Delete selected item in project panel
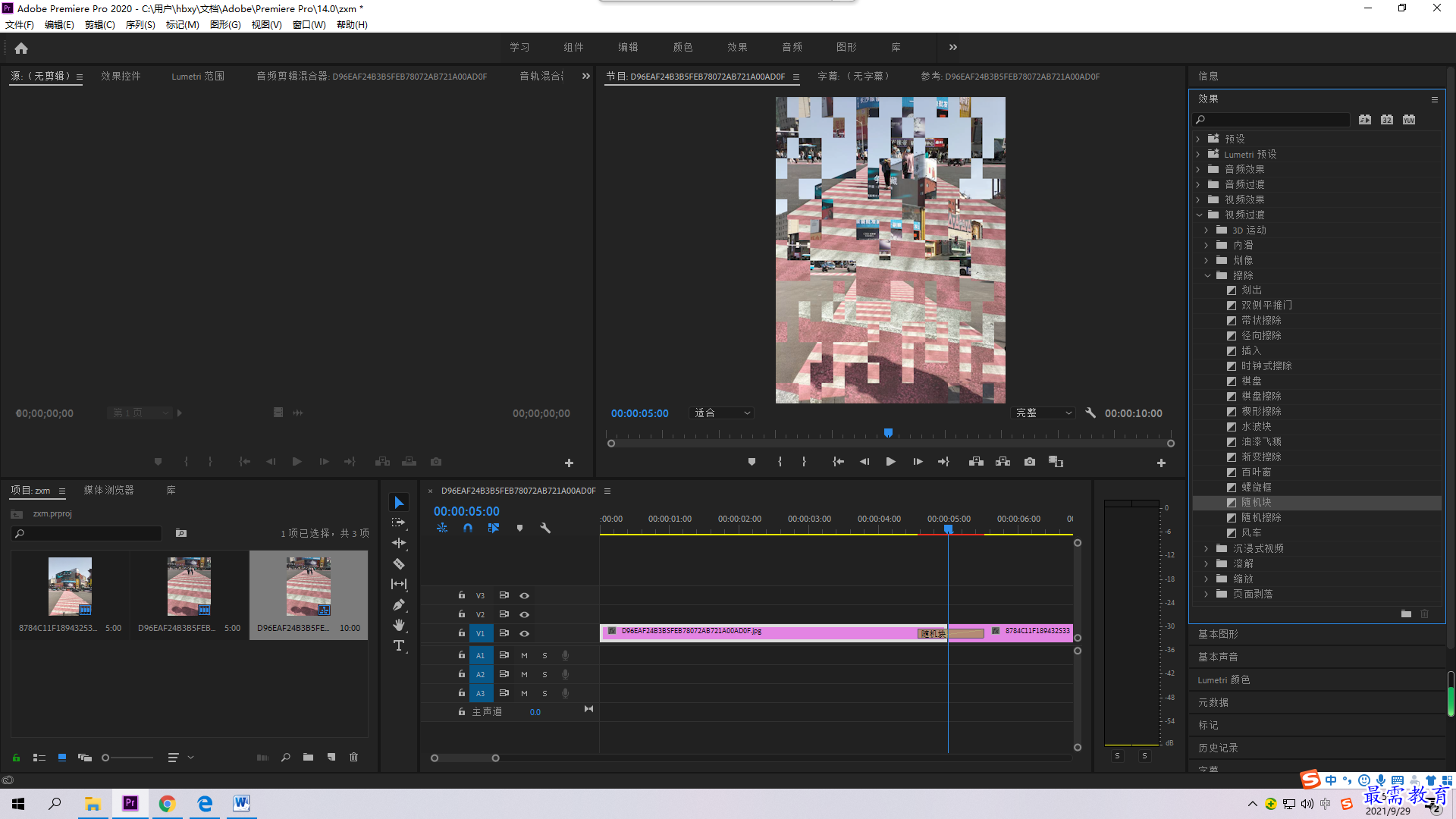Image resolution: width=1456 pixels, height=819 pixels. click(x=353, y=757)
